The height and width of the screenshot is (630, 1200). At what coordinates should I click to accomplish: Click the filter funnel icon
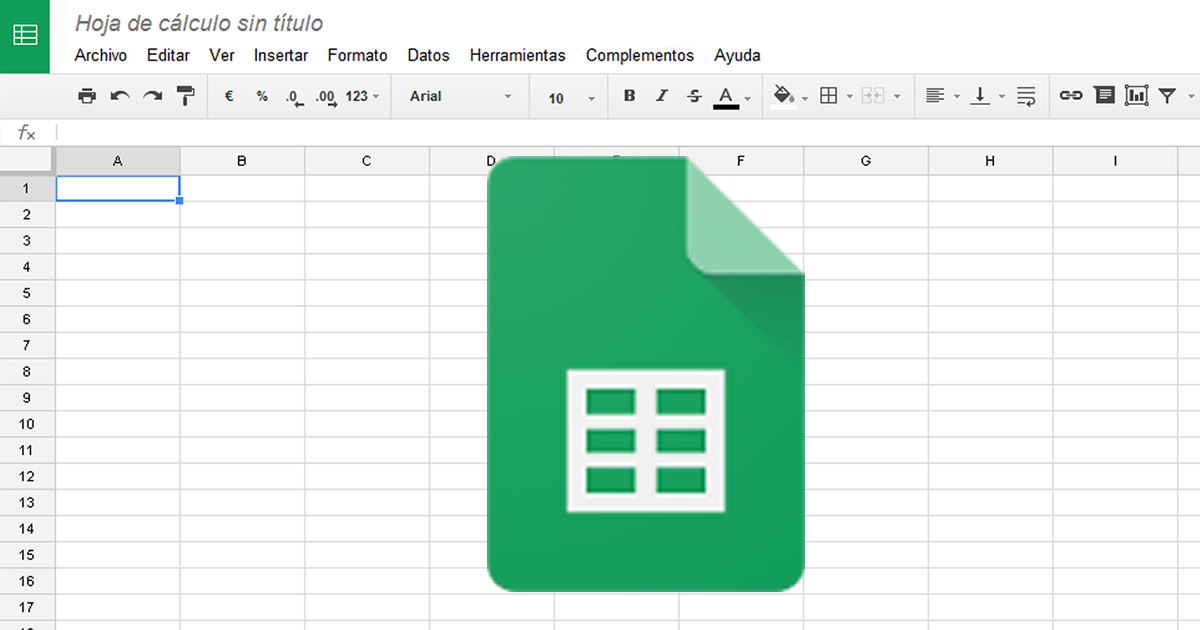click(1167, 96)
